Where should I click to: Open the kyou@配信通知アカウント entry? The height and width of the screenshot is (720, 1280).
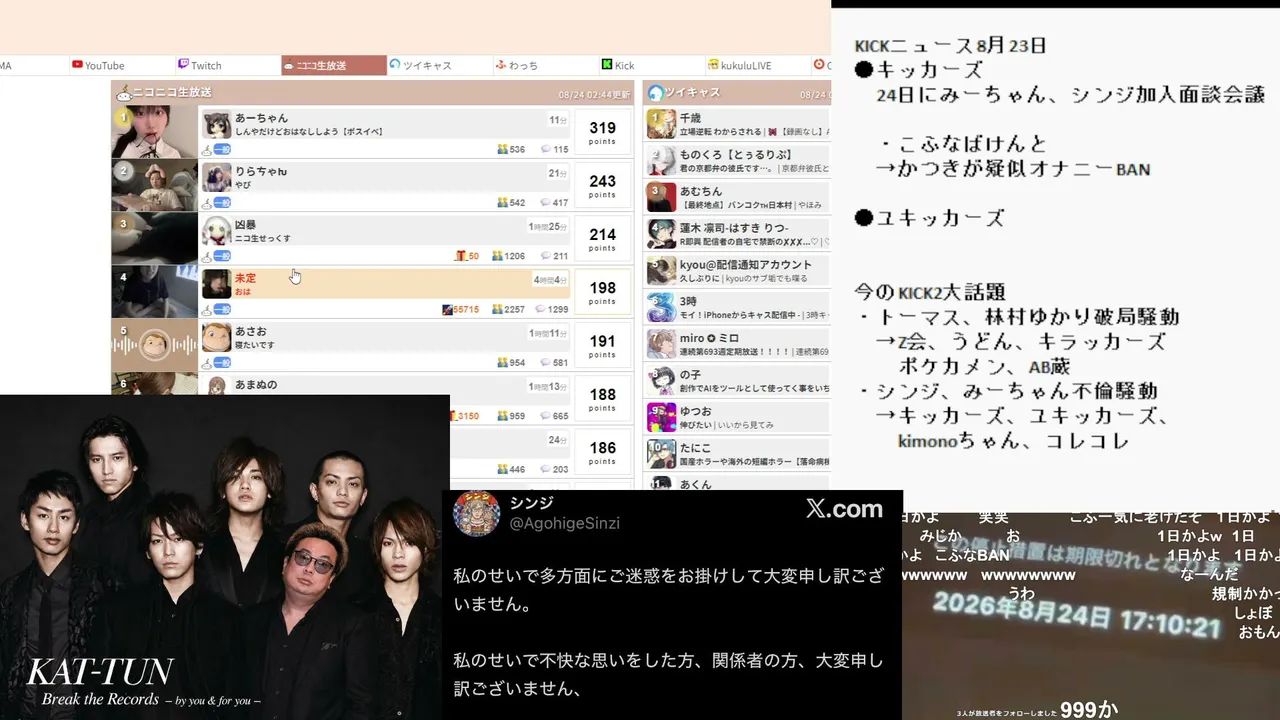coord(738,270)
